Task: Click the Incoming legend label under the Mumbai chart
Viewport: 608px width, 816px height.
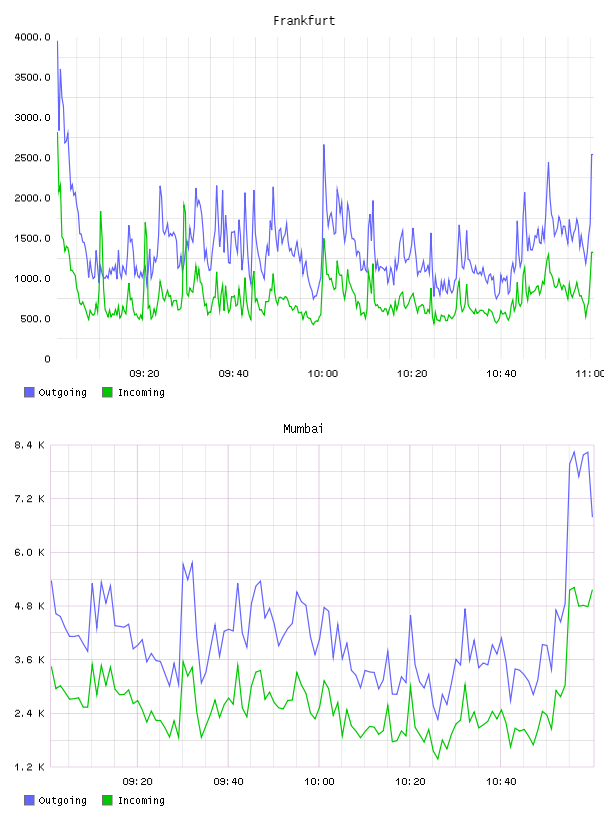Action: [141, 801]
